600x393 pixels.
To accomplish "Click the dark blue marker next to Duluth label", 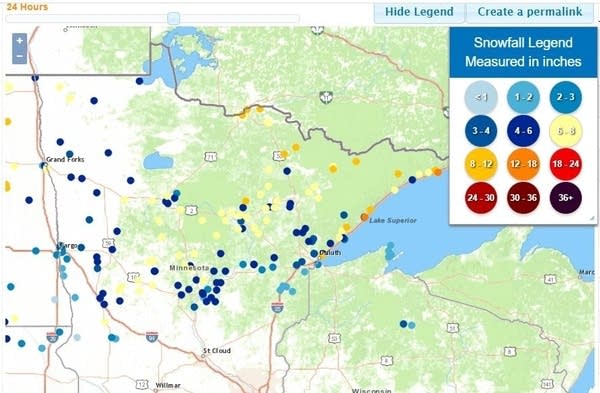I will pos(314,253).
